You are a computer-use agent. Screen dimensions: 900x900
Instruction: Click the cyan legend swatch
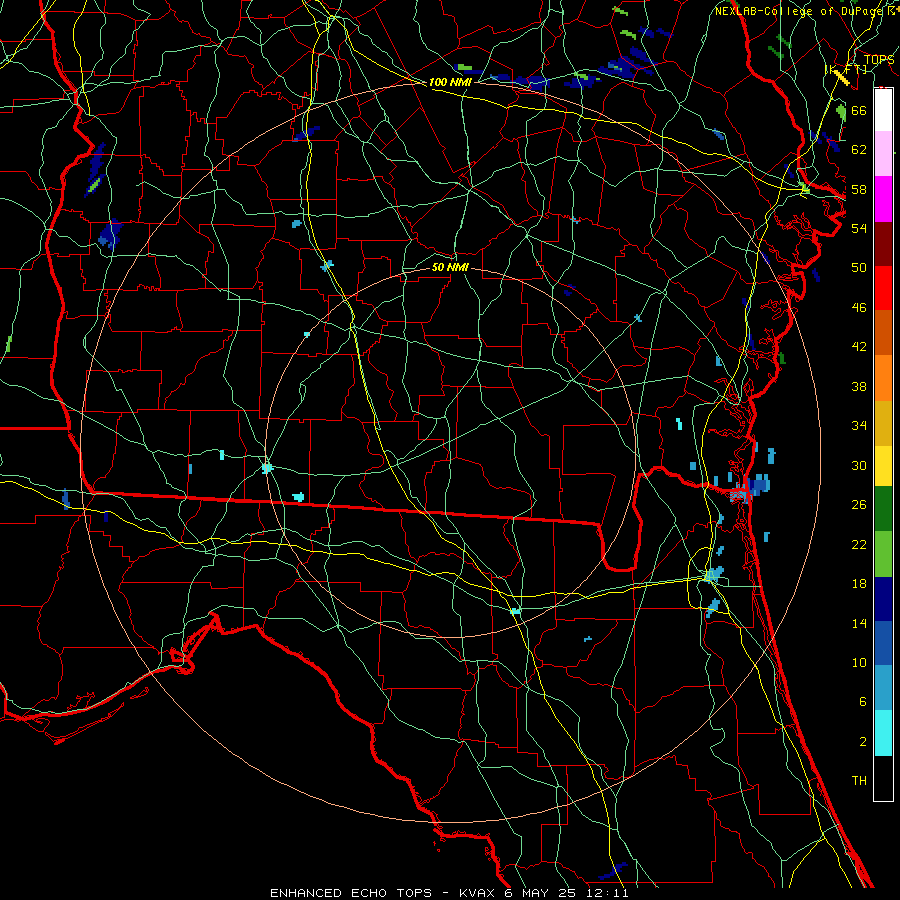tap(883, 733)
